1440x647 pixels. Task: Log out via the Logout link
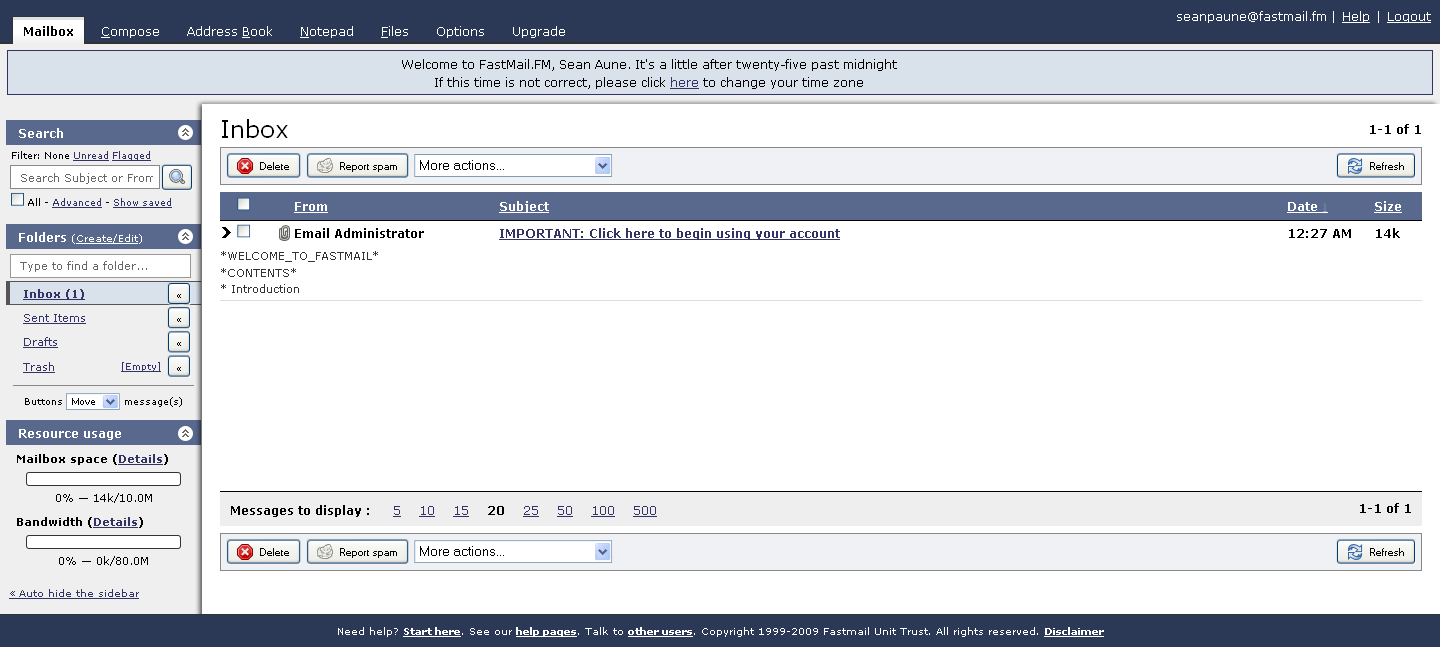pyautogui.click(x=1409, y=16)
